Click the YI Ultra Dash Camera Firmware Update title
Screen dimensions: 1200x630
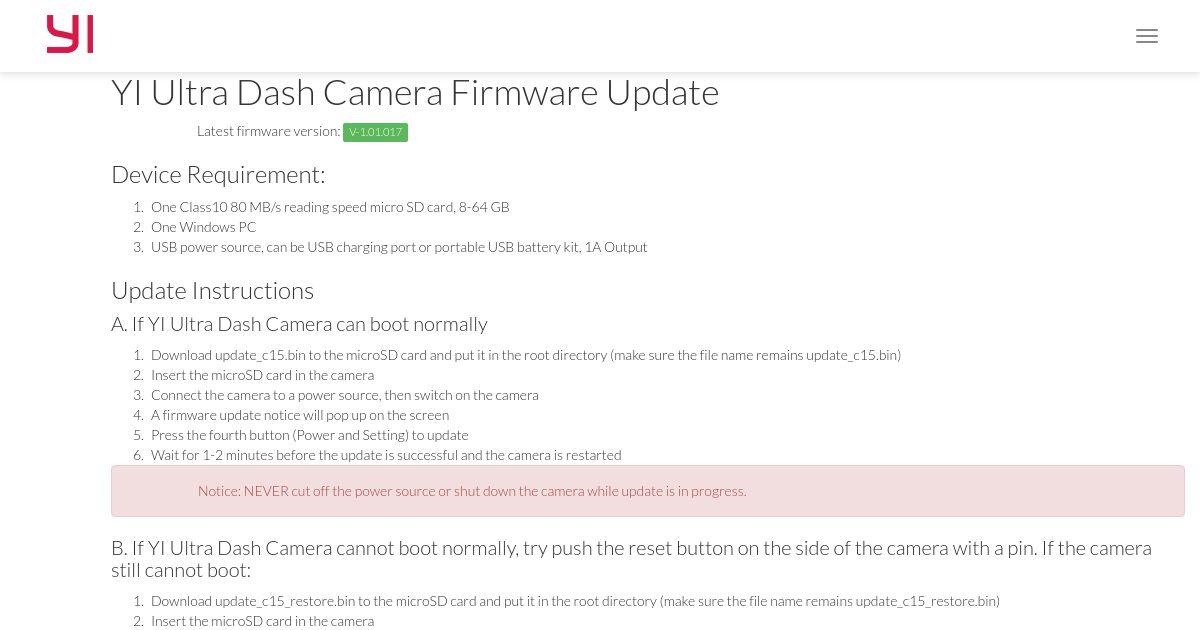pyautogui.click(x=415, y=92)
